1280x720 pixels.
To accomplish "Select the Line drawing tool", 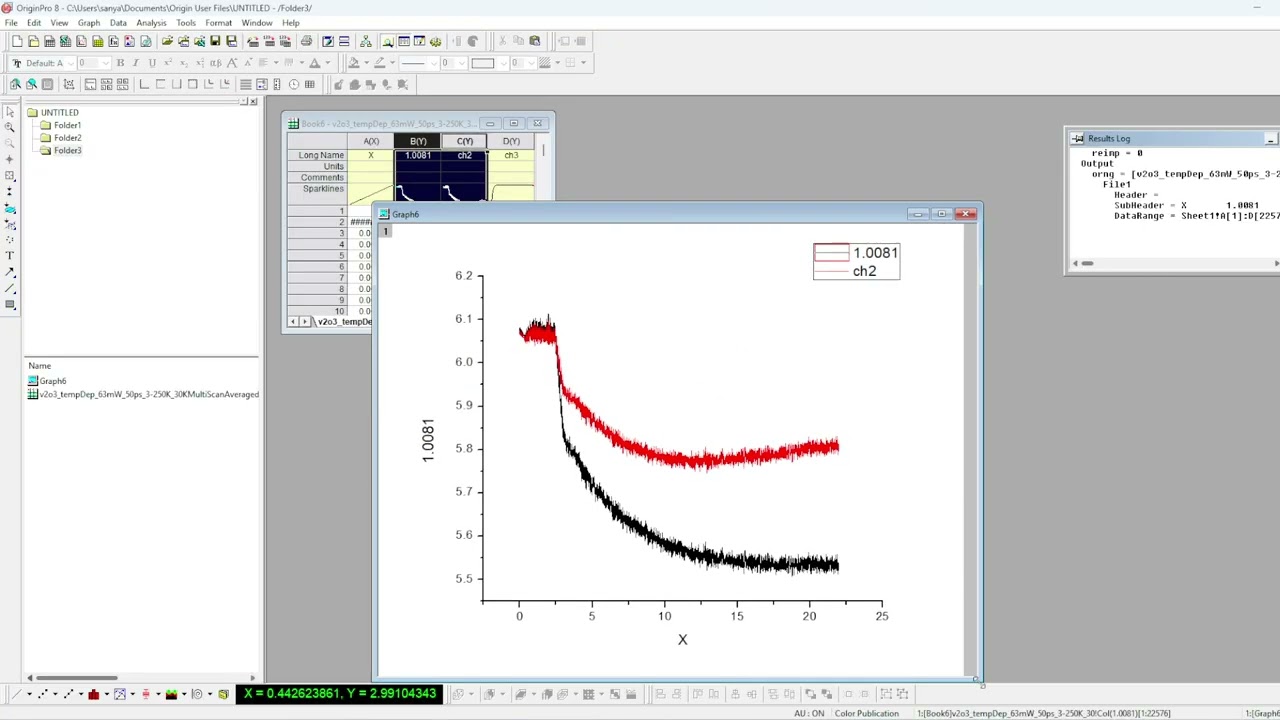I will (10, 288).
